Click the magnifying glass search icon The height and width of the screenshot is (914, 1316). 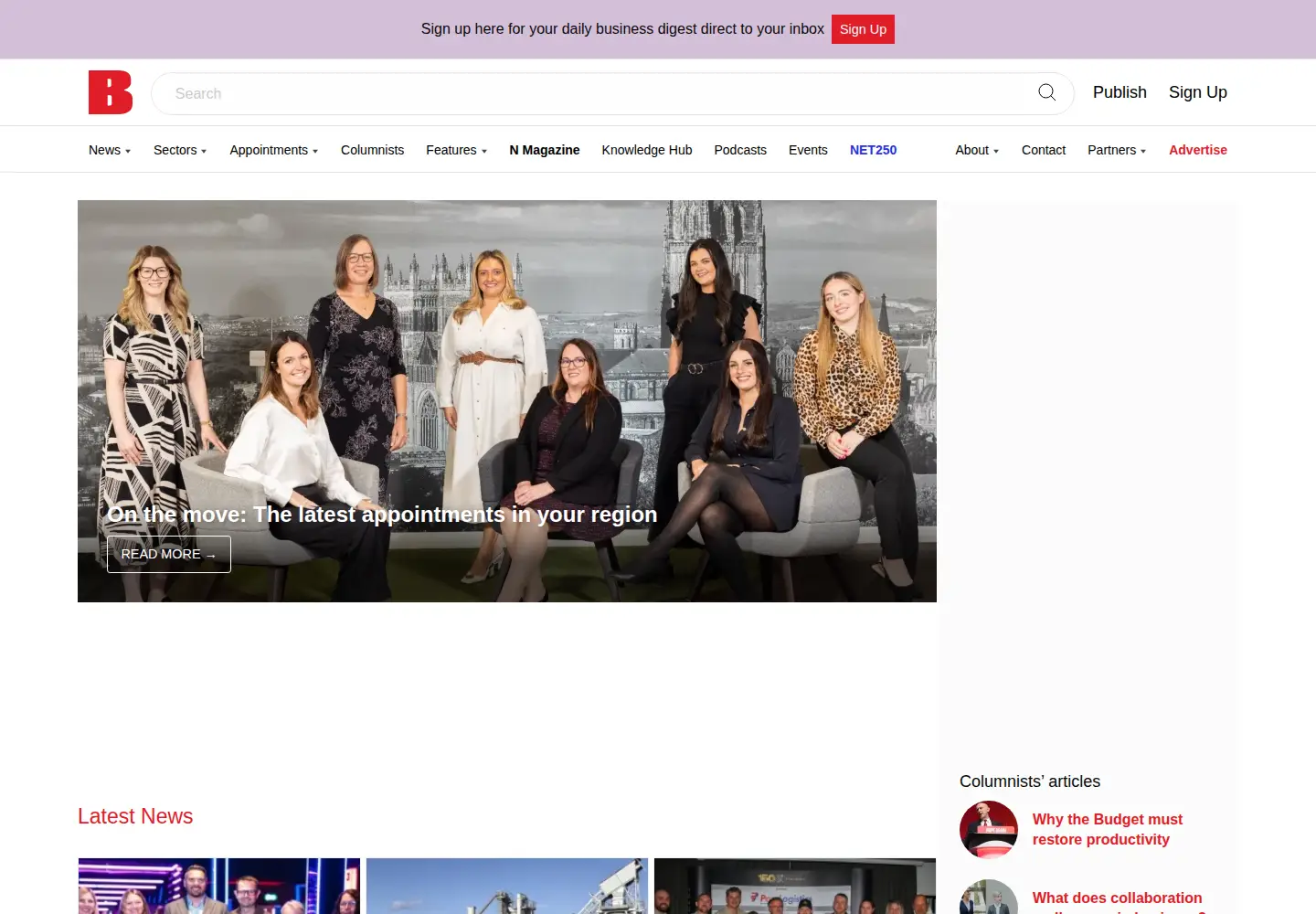(1047, 92)
